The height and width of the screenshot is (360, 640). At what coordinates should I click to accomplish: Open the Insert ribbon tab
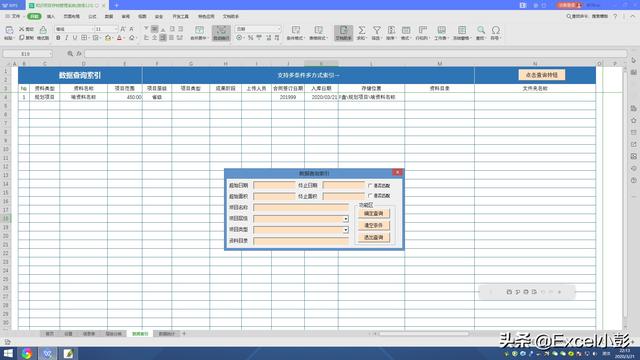51,16
